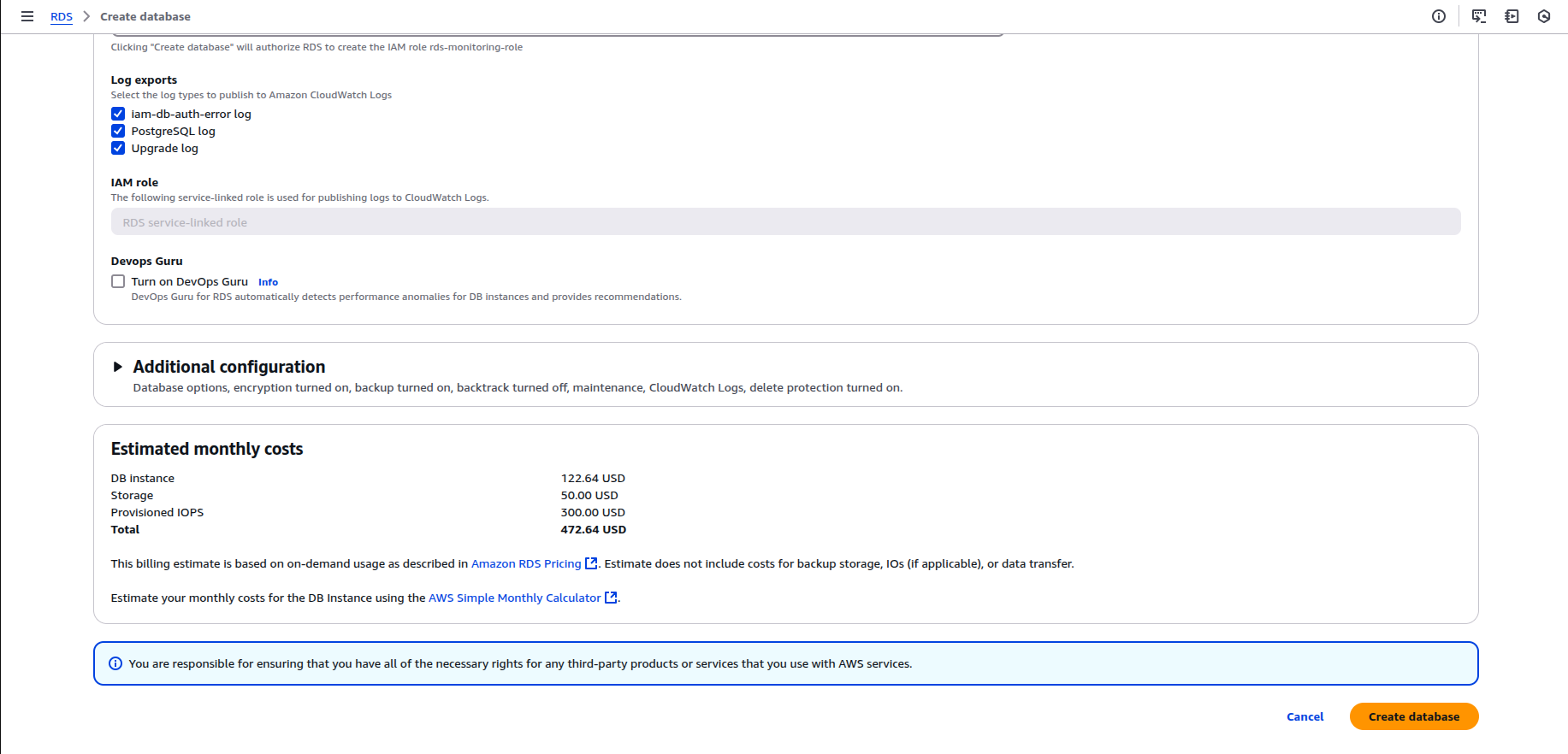Click the info icon in the notice banner
This screenshot has height=754, width=1568.
(x=115, y=663)
